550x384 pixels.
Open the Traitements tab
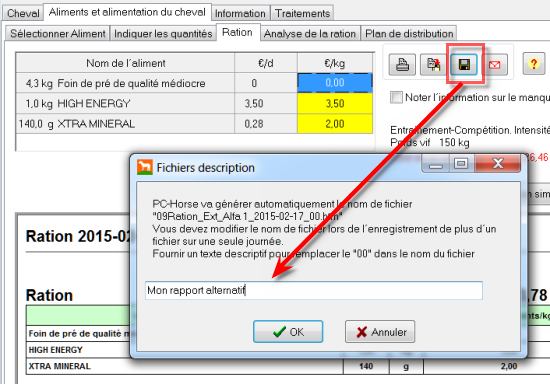click(x=302, y=13)
